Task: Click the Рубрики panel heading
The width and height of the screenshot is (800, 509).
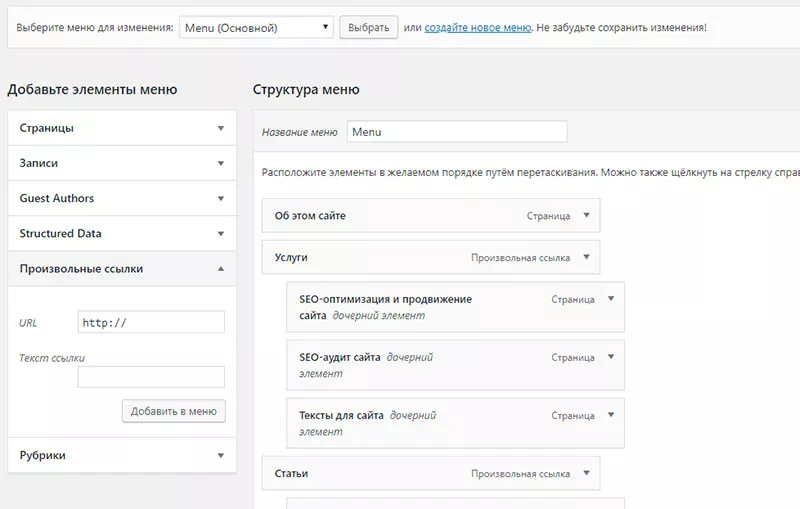Action: coord(42,455)
